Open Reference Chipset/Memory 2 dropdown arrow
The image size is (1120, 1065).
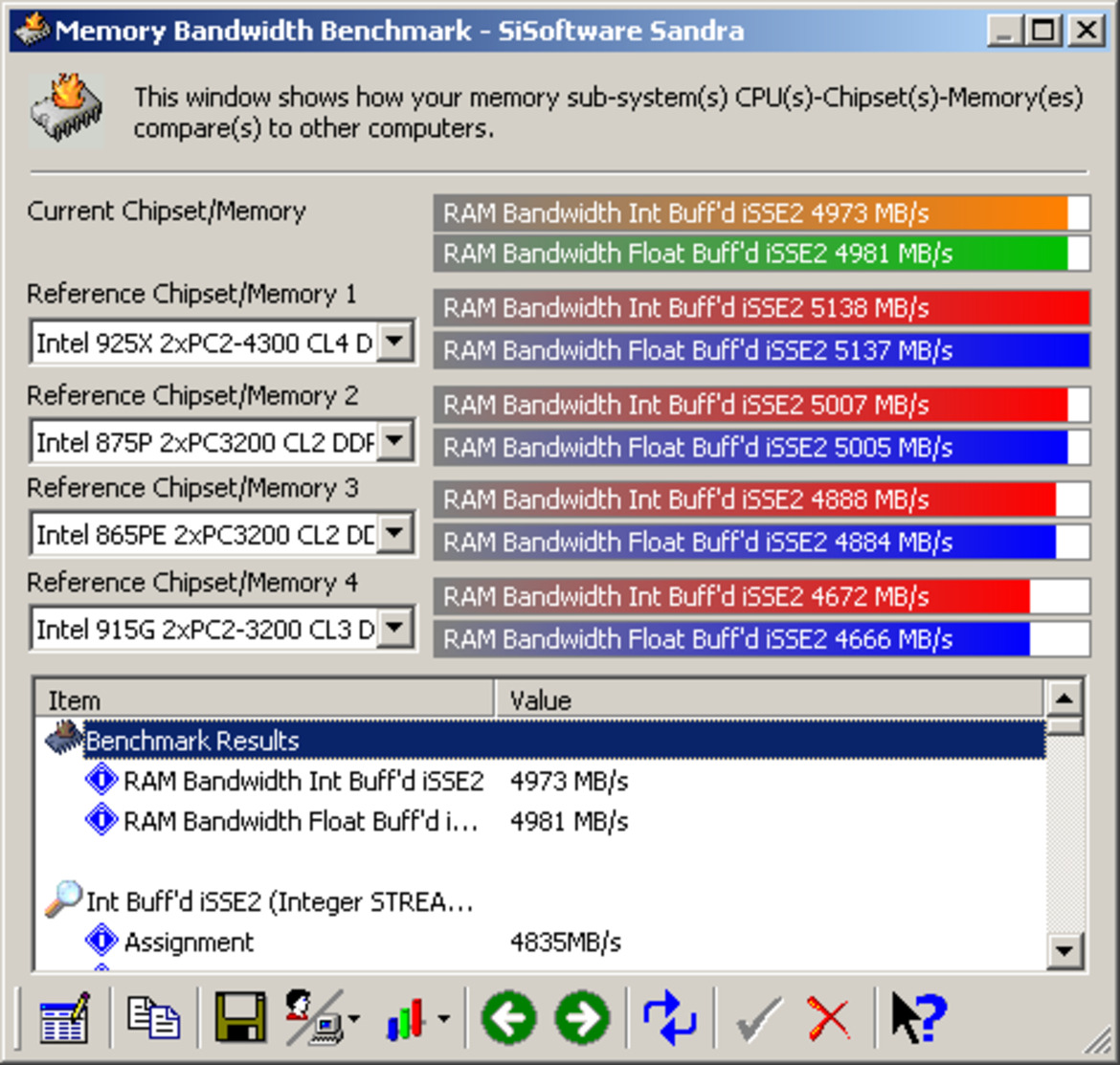click(394, 441)
